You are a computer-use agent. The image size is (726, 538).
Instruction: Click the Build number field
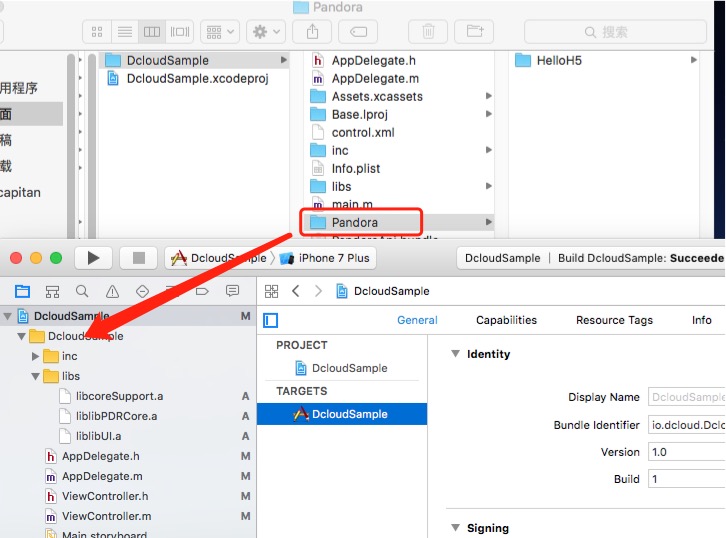687,479
